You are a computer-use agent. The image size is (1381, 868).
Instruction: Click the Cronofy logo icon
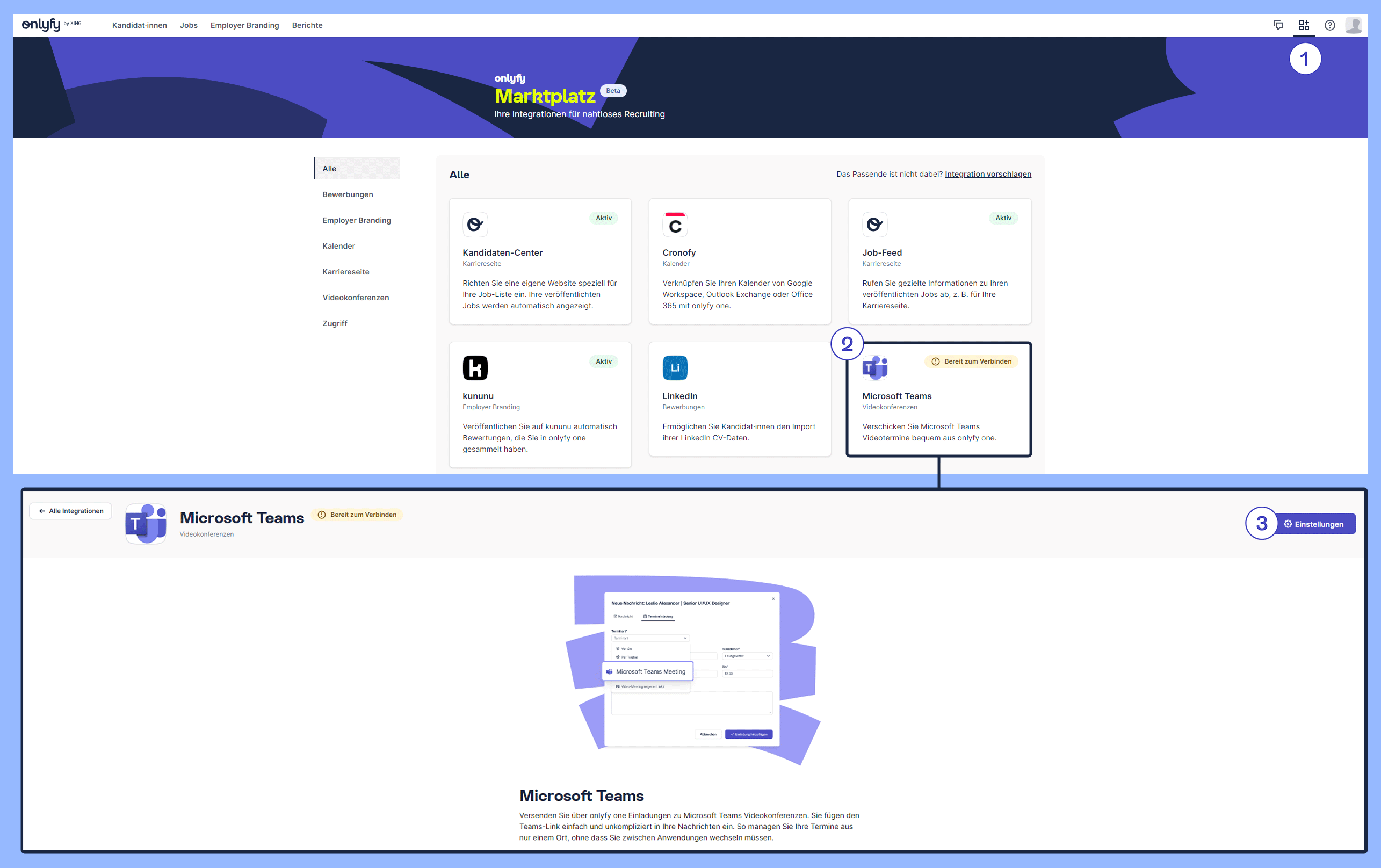675,224
